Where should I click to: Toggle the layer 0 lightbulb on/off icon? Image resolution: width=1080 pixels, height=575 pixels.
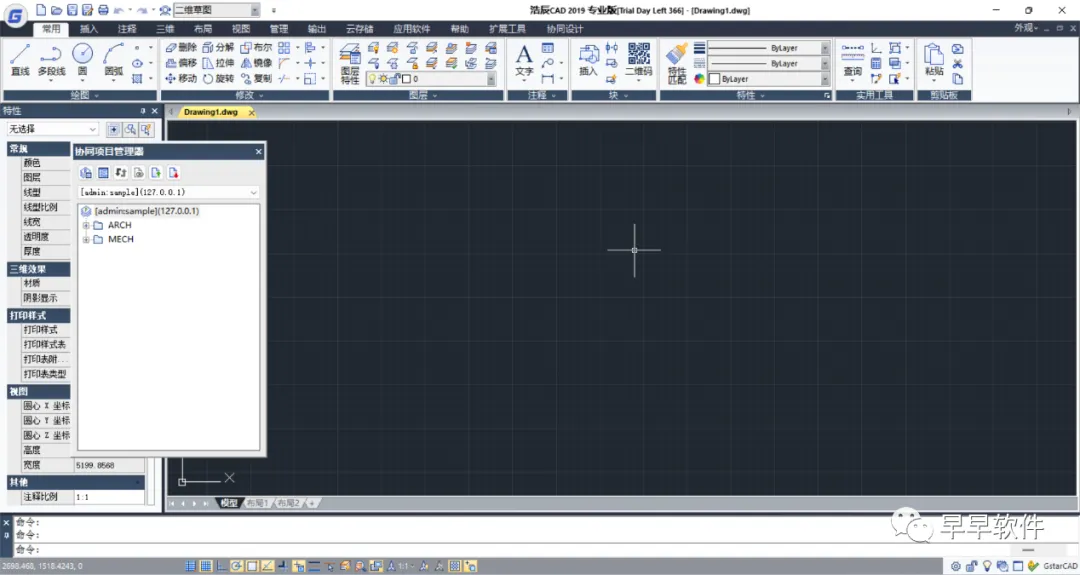tap(373, 79)
